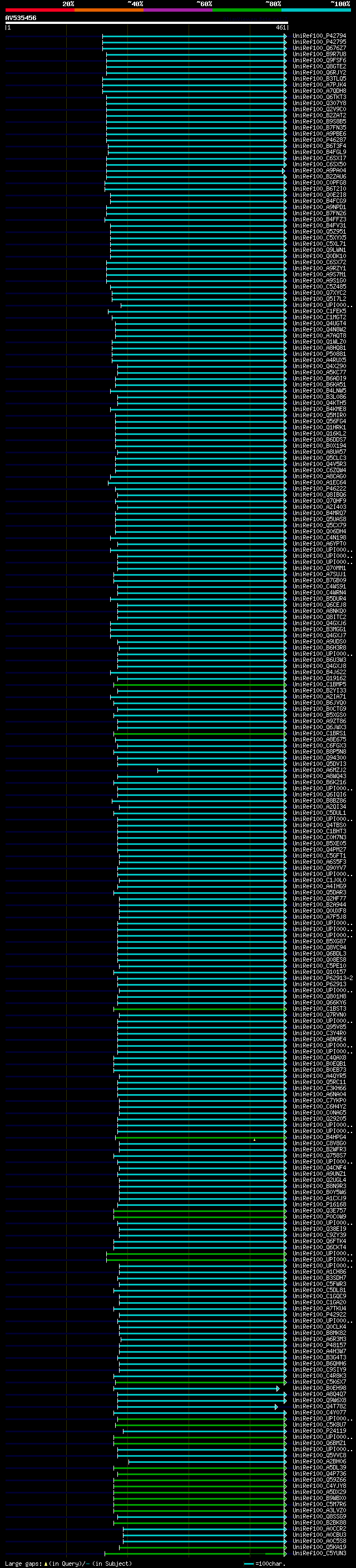356x1568 pixels.
Task: Click the short alignment bar for UniRef100_A6MZJ2
Action: [222, 770]
